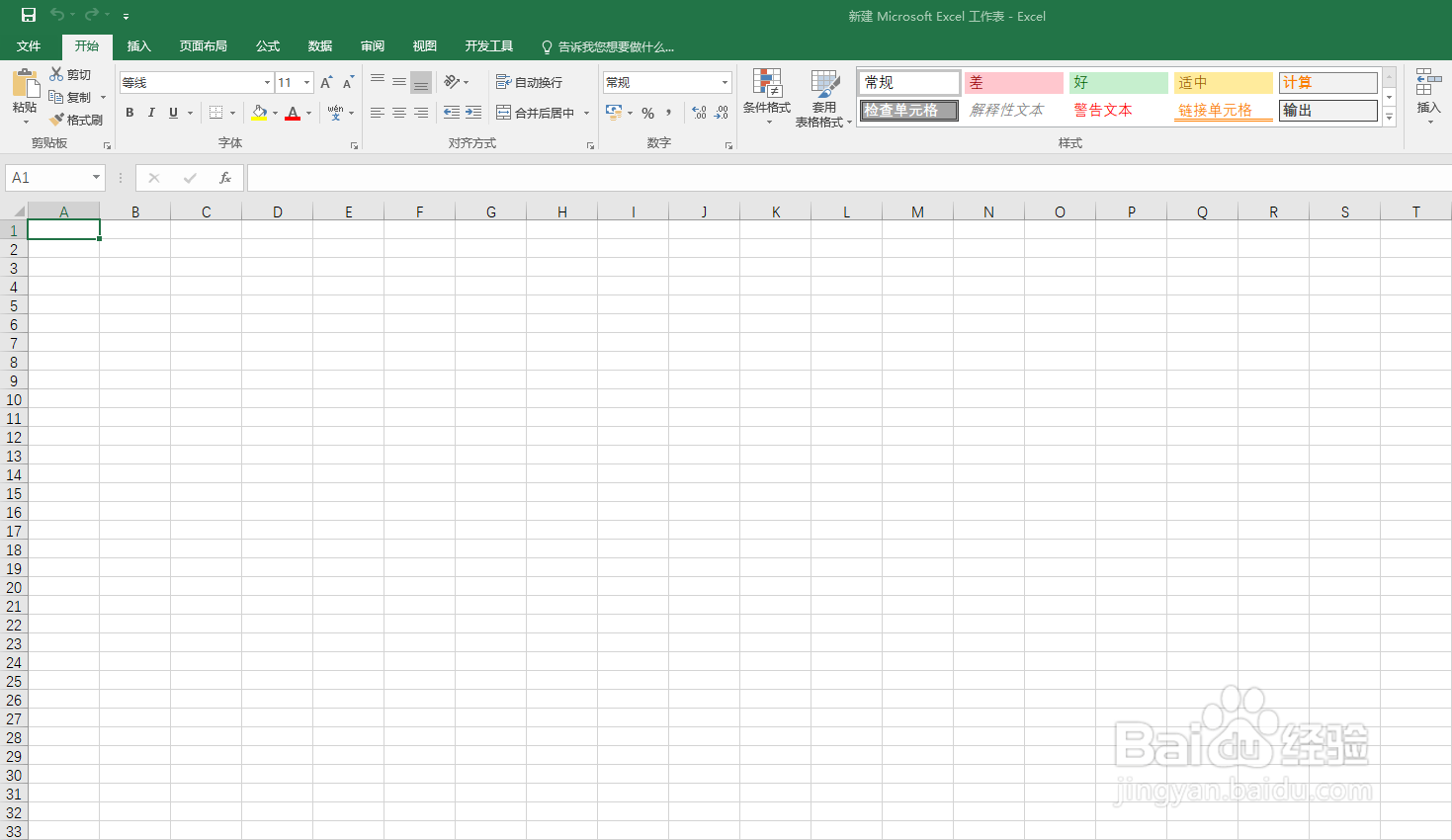The height and width of the screenshot is (840, 1452).
Task: Click the accounting number format icon
Action: [x=614, y=113]
